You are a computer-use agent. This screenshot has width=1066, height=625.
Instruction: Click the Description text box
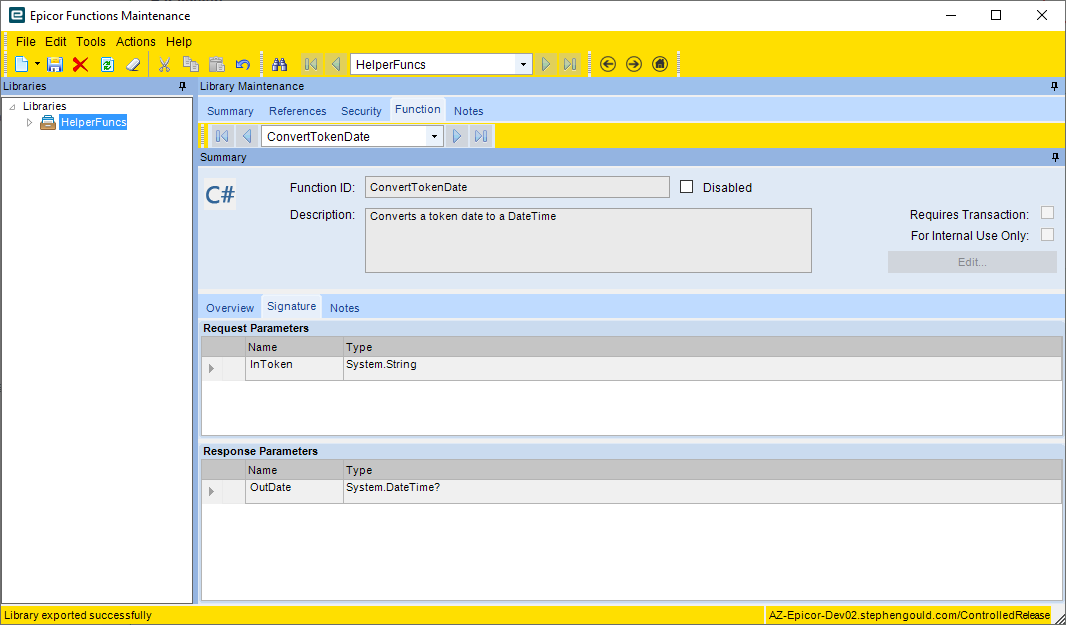[x=588, y=240]
